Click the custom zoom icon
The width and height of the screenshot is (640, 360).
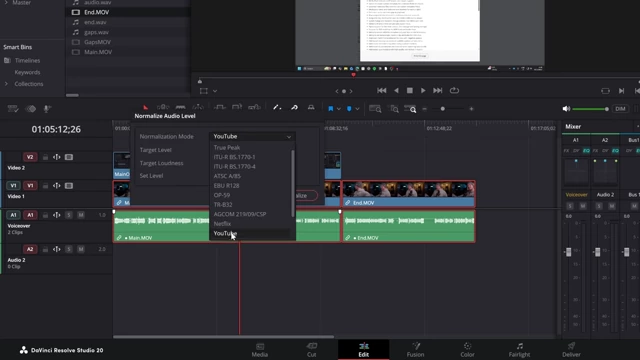click(410, 109)
